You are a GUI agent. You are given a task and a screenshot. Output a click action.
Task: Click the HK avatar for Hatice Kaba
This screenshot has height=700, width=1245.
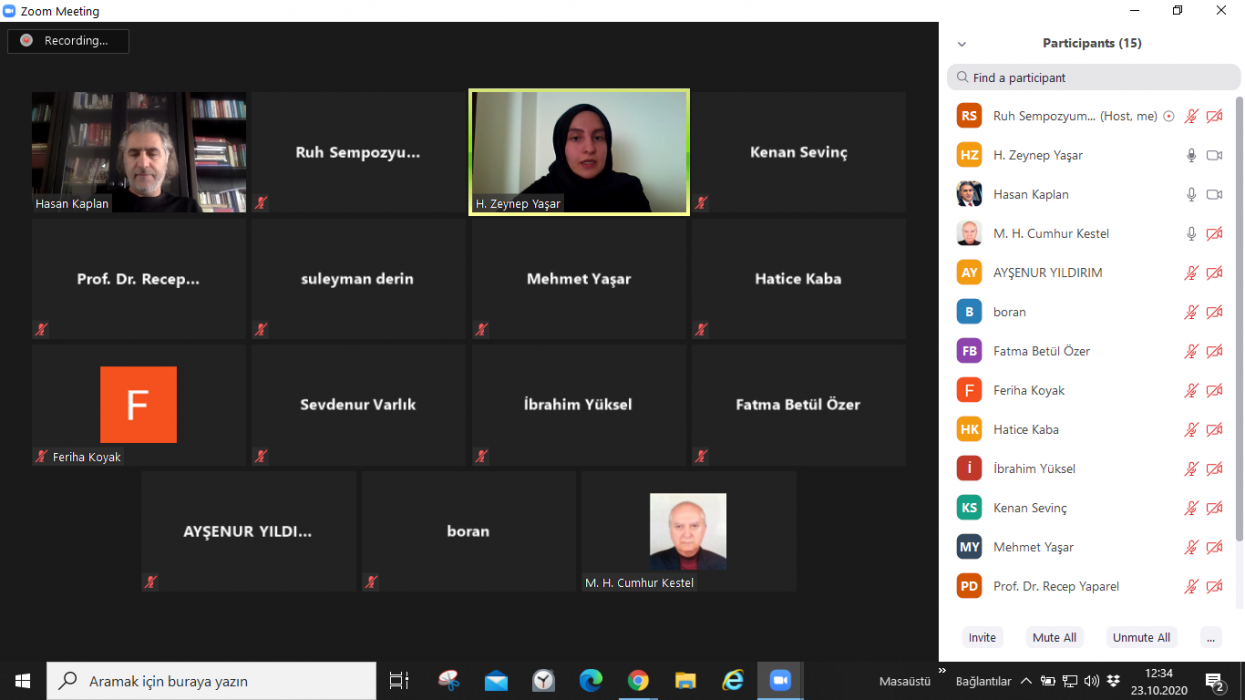coord(969,429)
